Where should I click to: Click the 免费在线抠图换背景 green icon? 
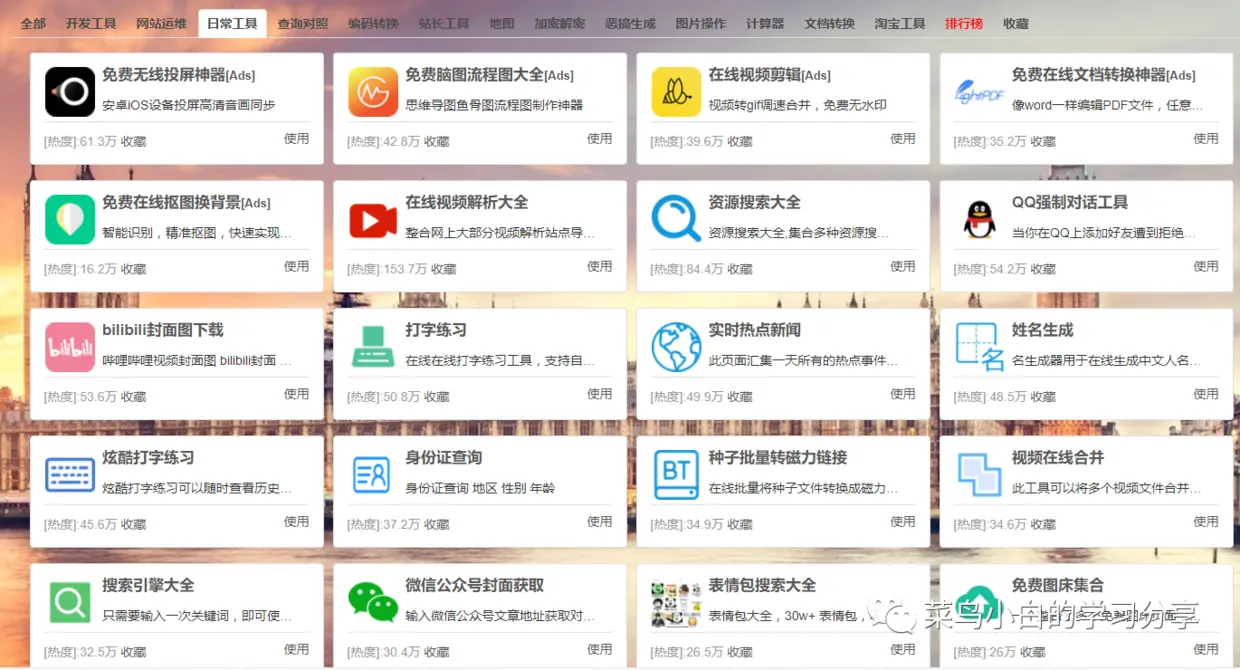pos(70,220)
